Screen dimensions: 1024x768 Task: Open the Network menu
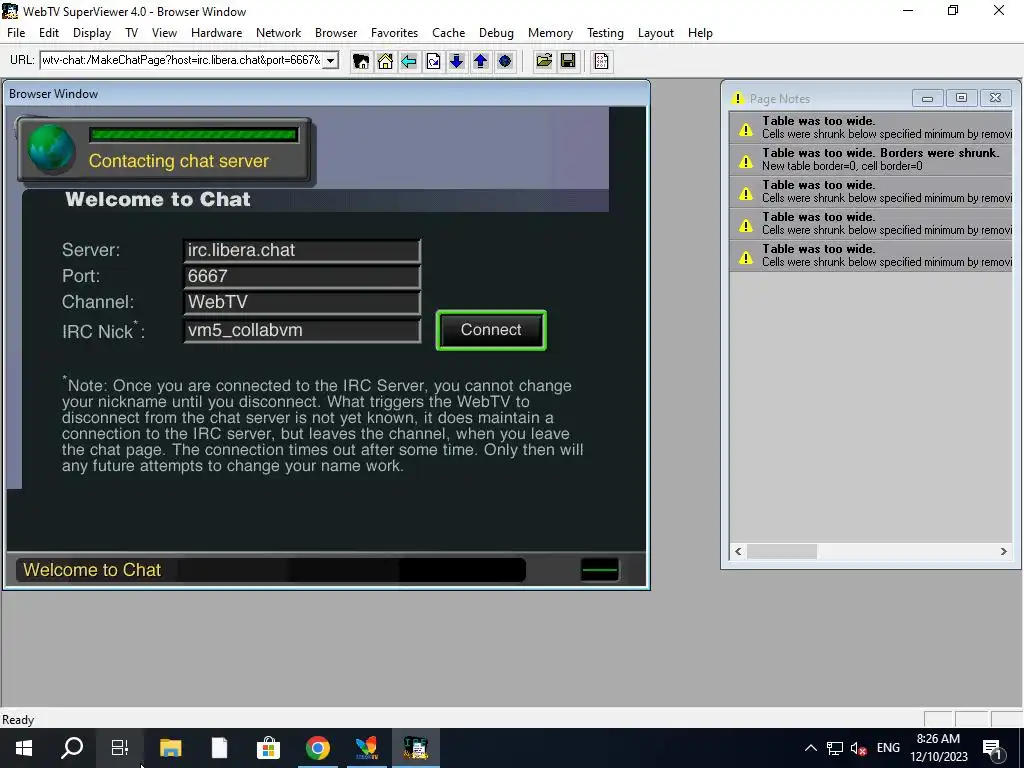click(279, 33)
